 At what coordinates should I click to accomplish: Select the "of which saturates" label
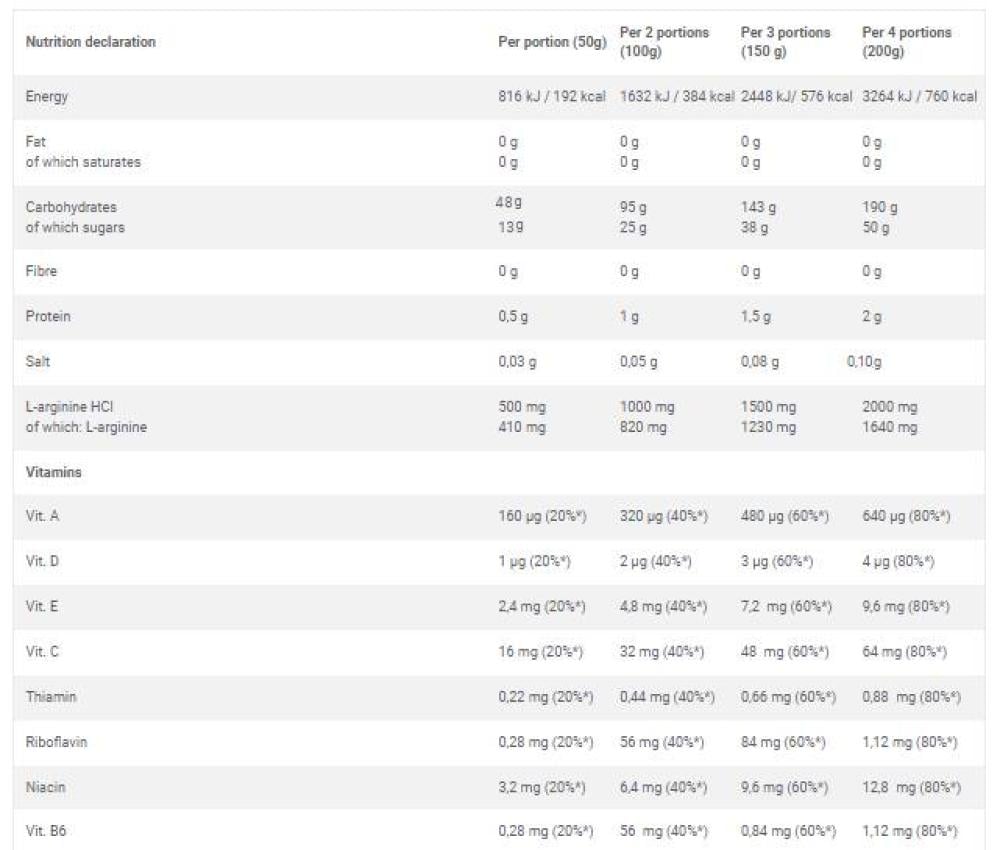tap(83, 162)
